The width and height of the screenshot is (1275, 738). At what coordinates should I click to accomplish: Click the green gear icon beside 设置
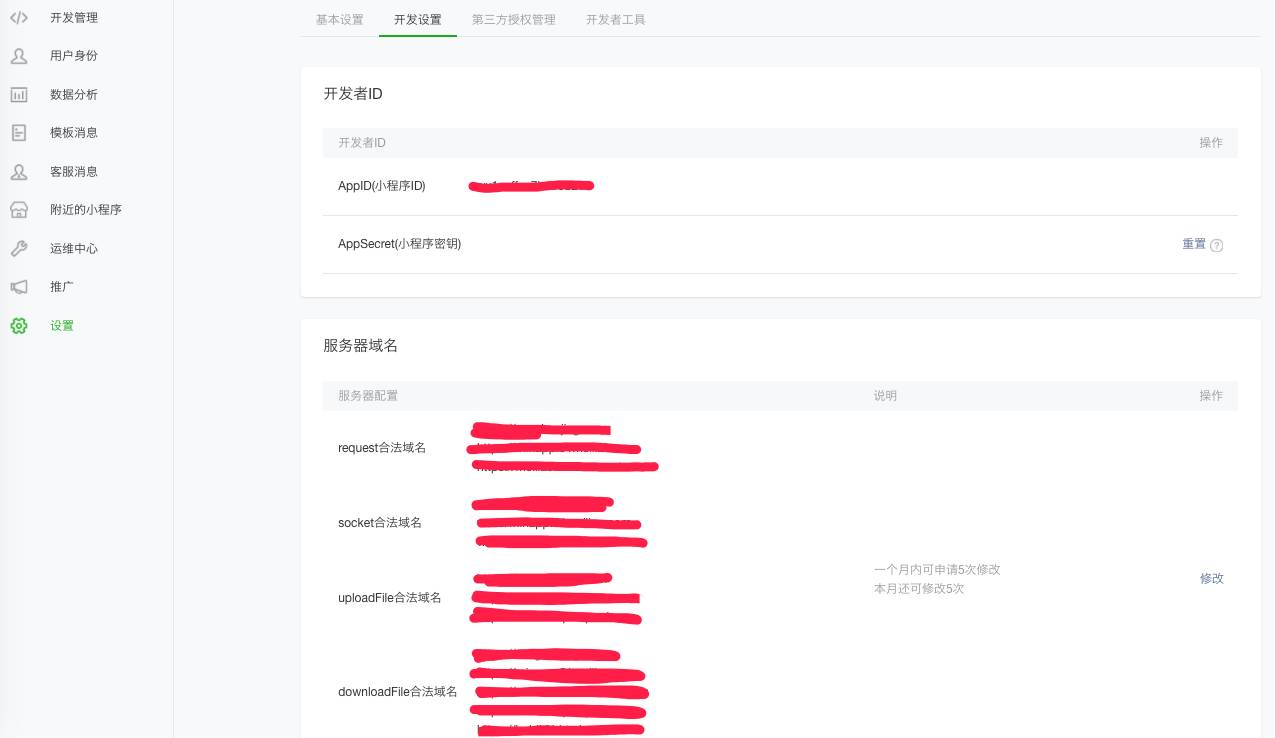click(19, 325)
